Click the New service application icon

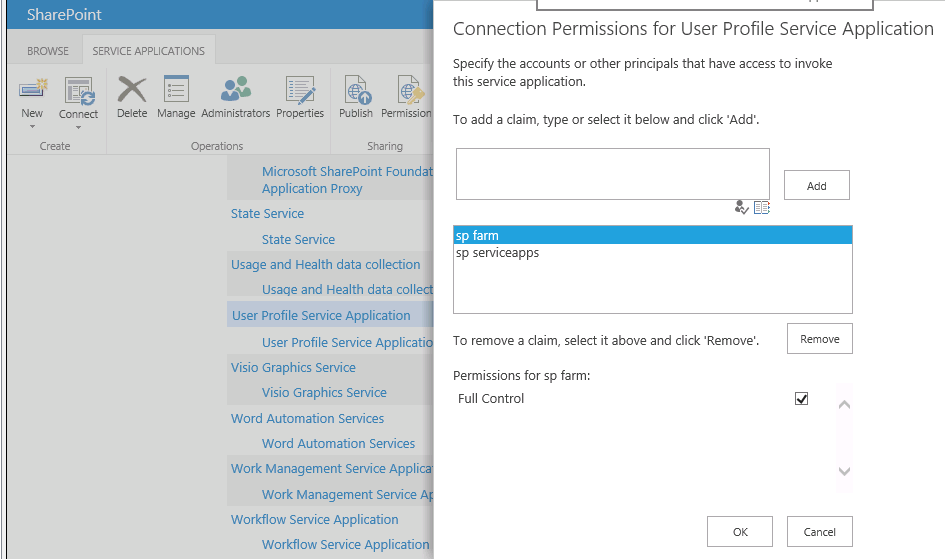point(33,90)
